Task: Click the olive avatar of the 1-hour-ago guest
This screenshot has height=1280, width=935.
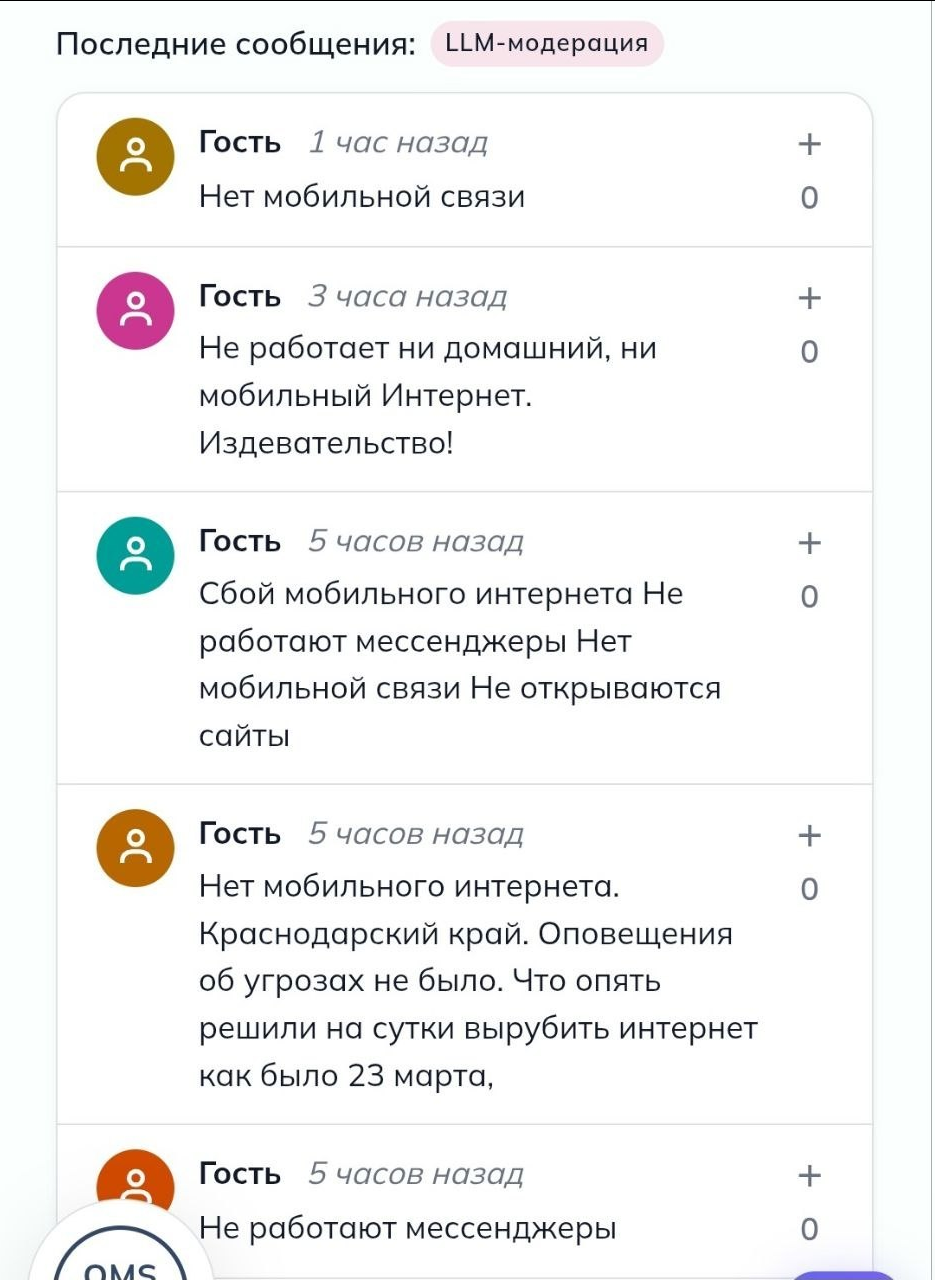Action: coord(135,157)
